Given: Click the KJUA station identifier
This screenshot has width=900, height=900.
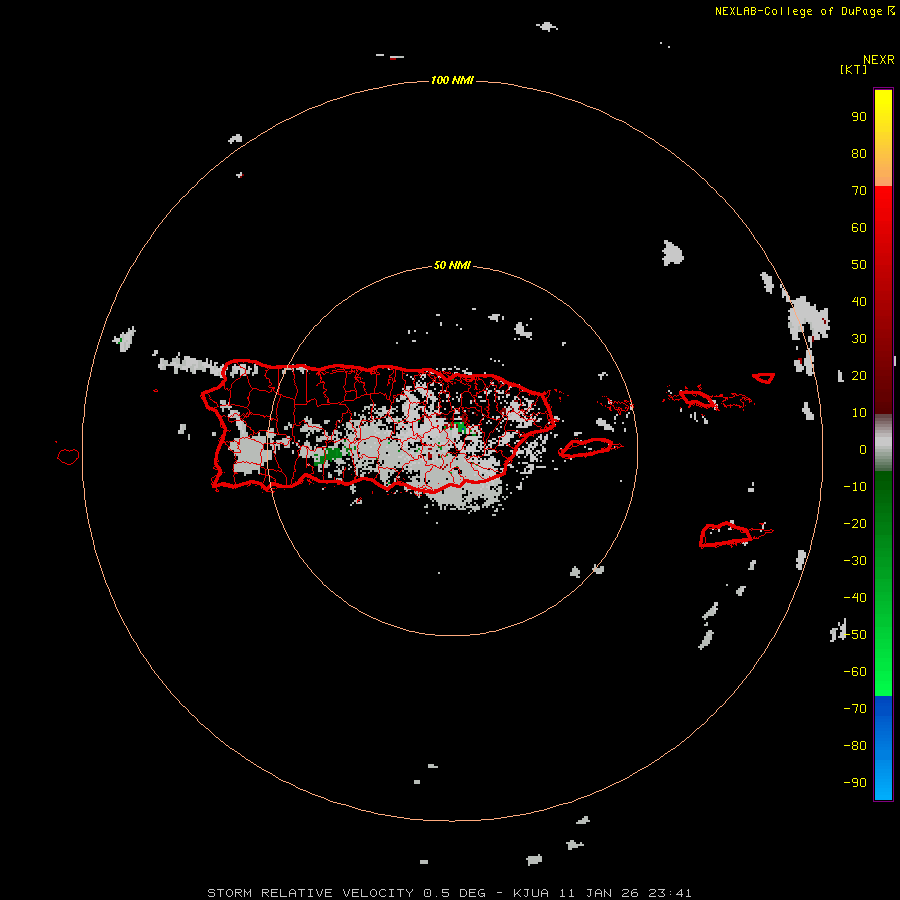Looking at the screenshot, I should pyautogui.click(x=530, y=893).
